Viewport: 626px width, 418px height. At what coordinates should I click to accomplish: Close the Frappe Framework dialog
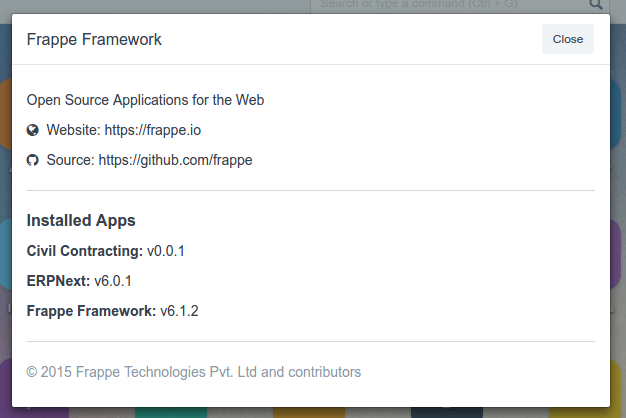pos(568,39)
